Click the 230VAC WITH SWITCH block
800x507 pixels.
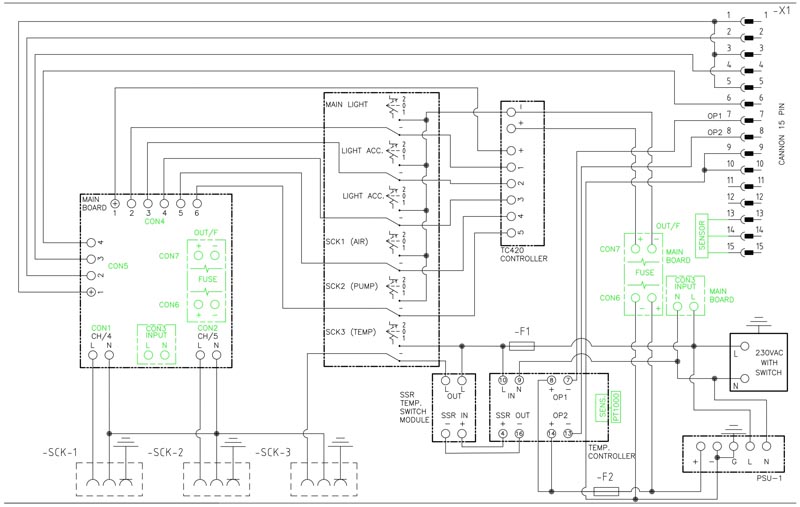pos(759,362)
